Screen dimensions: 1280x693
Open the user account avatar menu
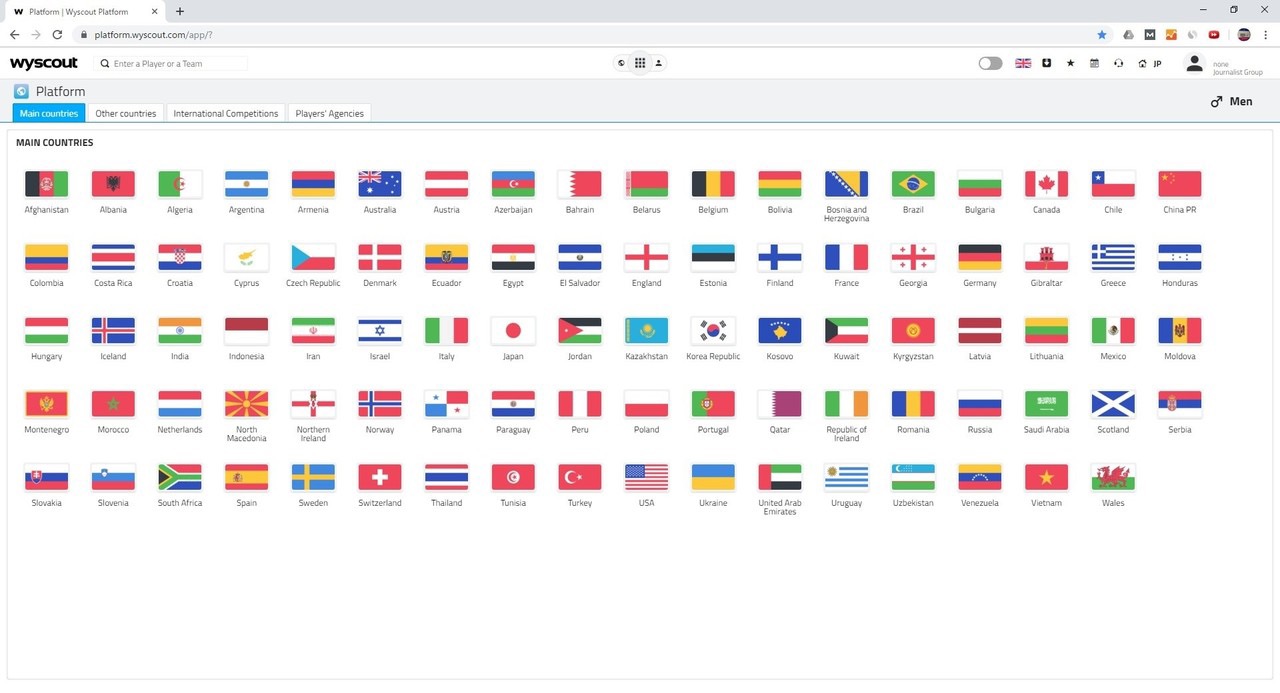[x=1194, y=63]
